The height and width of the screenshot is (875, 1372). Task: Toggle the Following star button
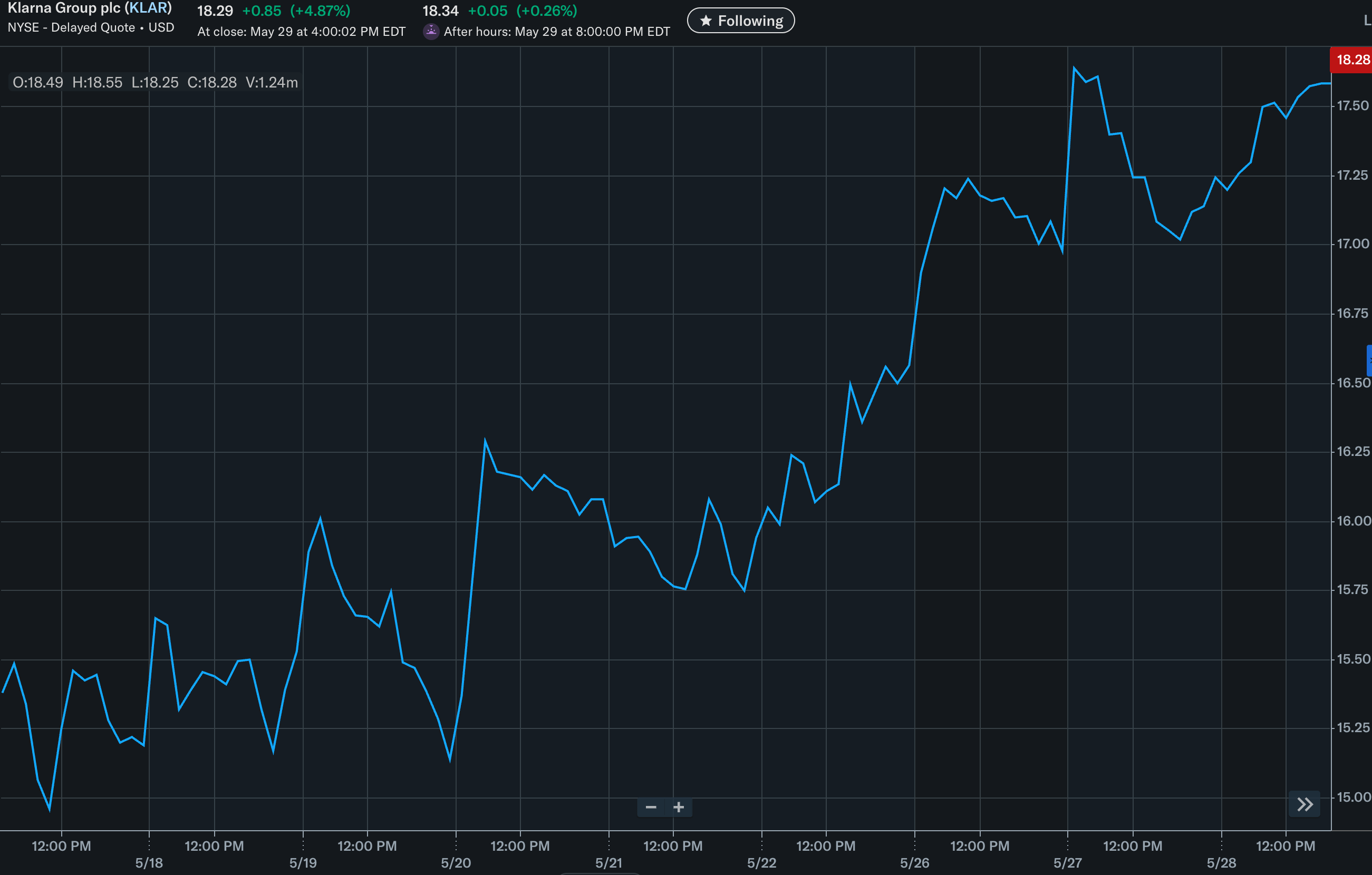[741, 21]
